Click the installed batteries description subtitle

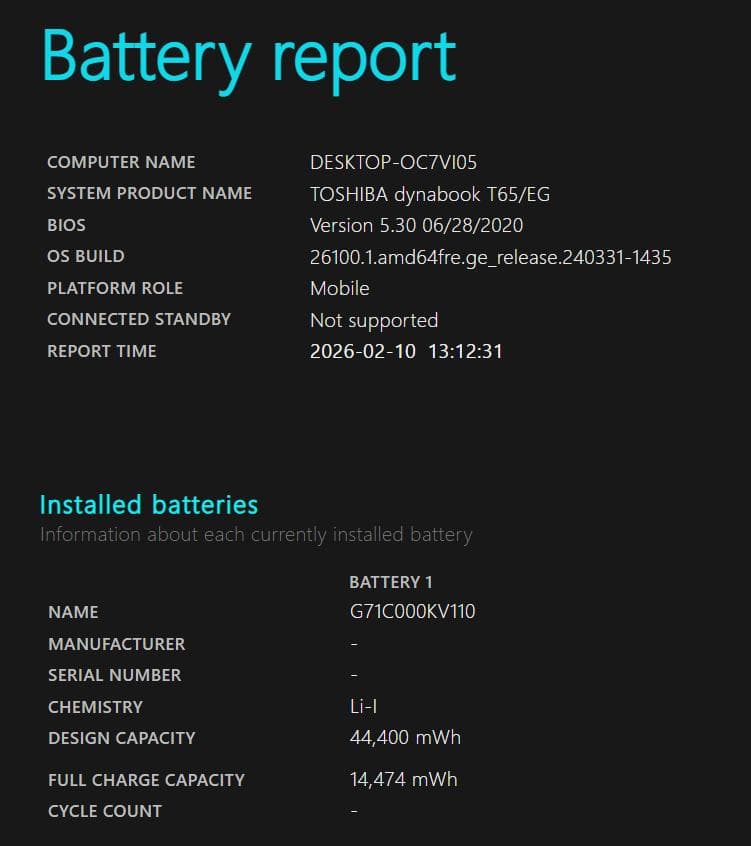click(255, 534)
